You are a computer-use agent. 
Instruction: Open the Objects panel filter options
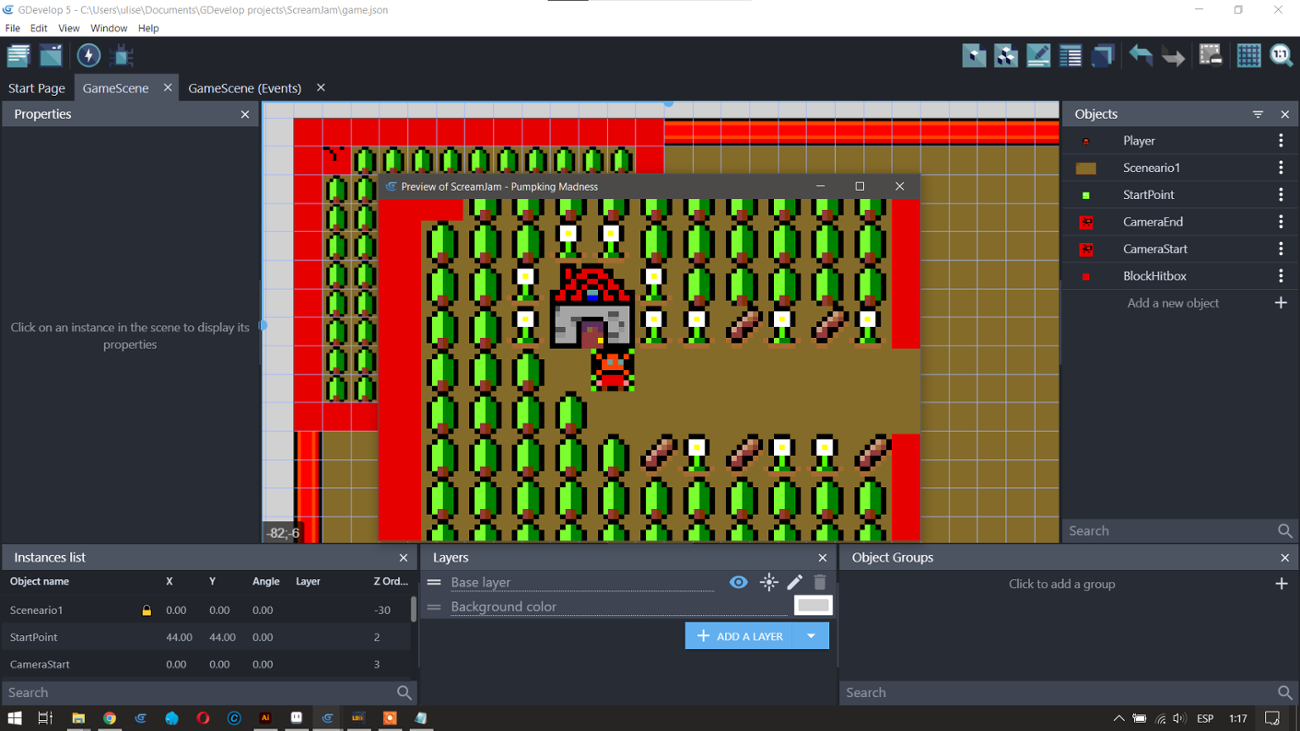point(1256,113)
